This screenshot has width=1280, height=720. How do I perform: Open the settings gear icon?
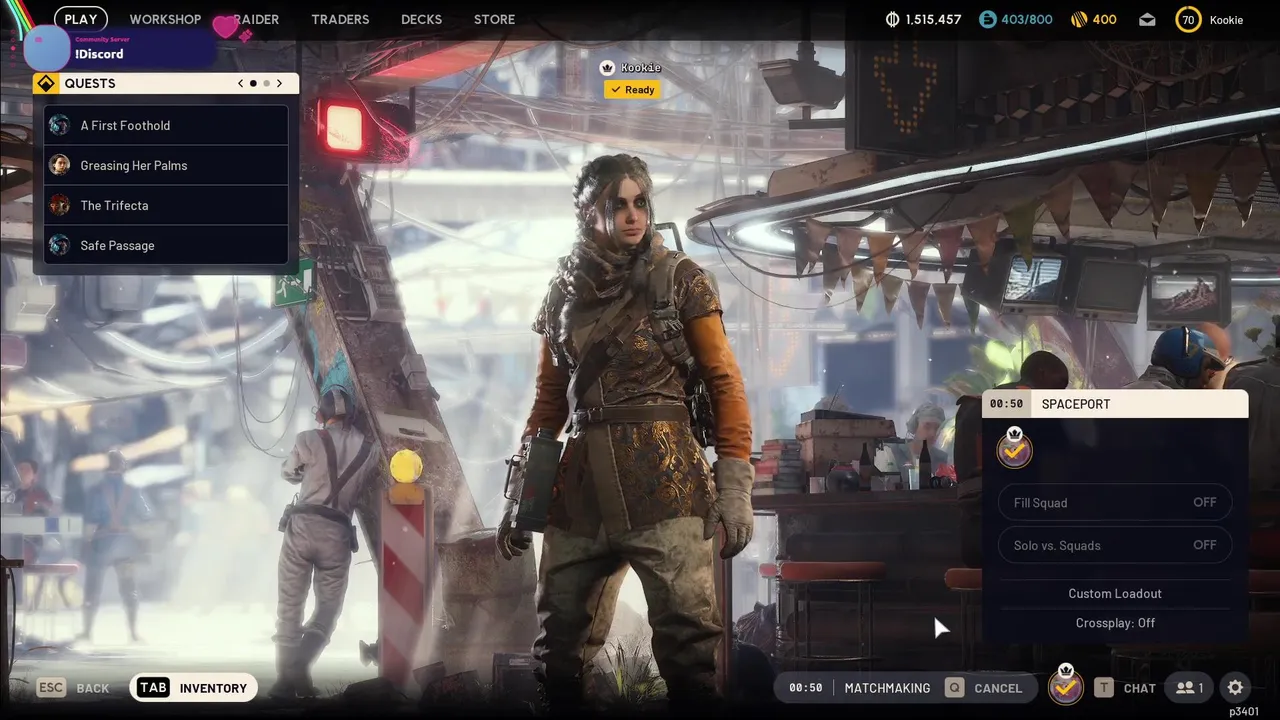click(x=1235, y=688)
